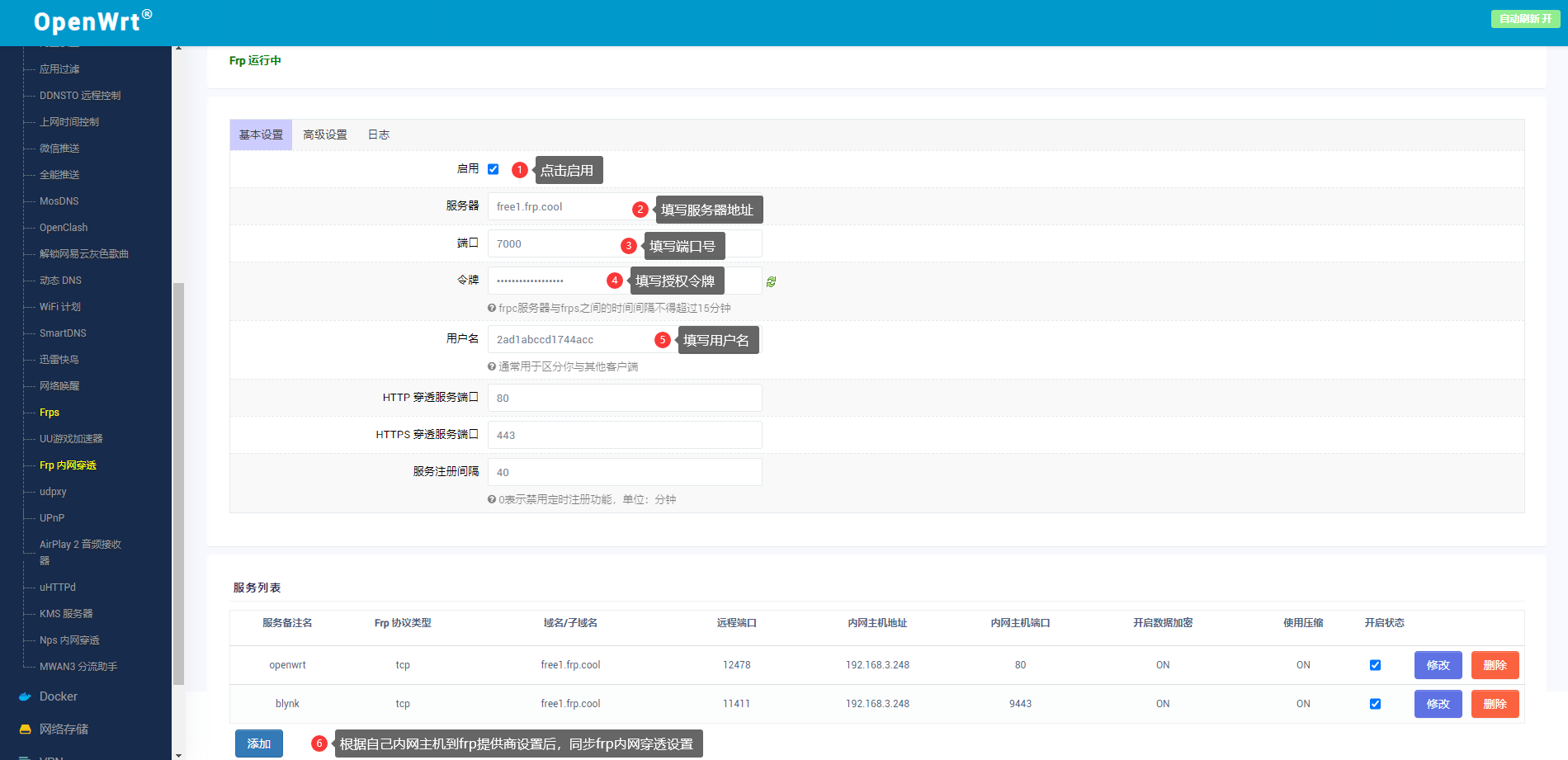Open 全能推送 menu entry
This screenshot has height=760, width=1568.
pos(59,175)
